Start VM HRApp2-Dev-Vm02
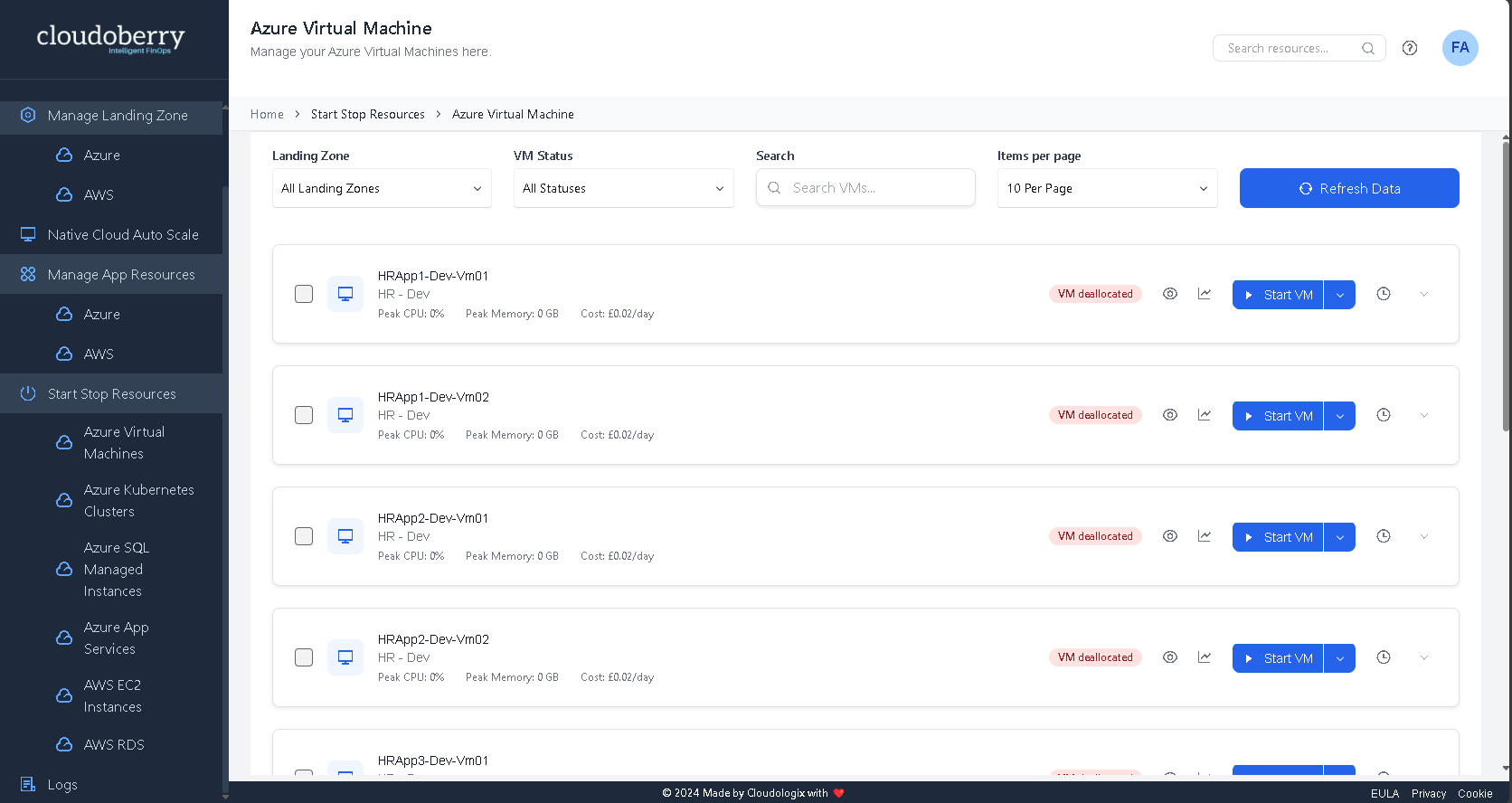Image resolution: width=1512 pixels, height=803 pixels. [1278, 658]
